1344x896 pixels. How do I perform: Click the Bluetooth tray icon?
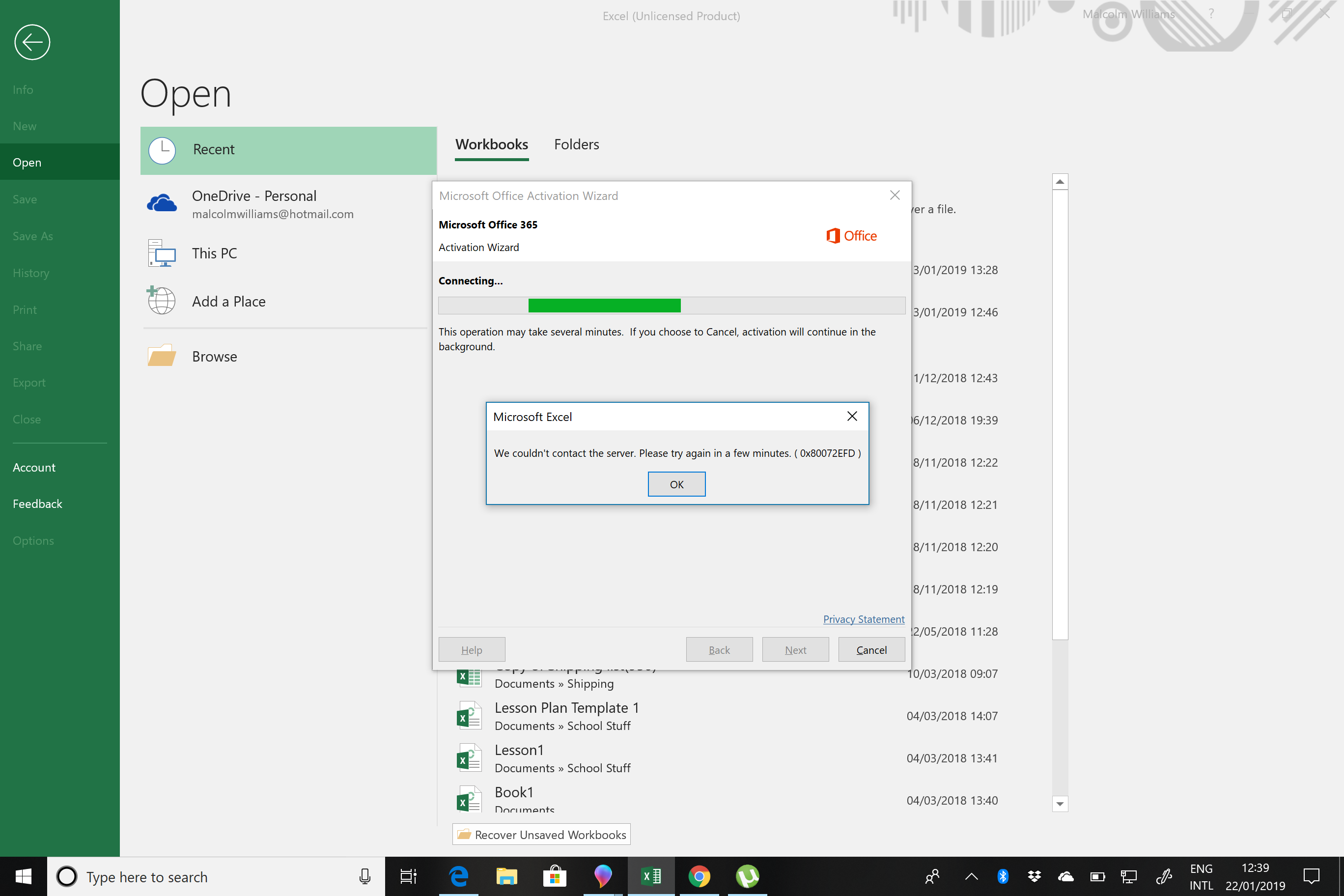(1003, 876)
